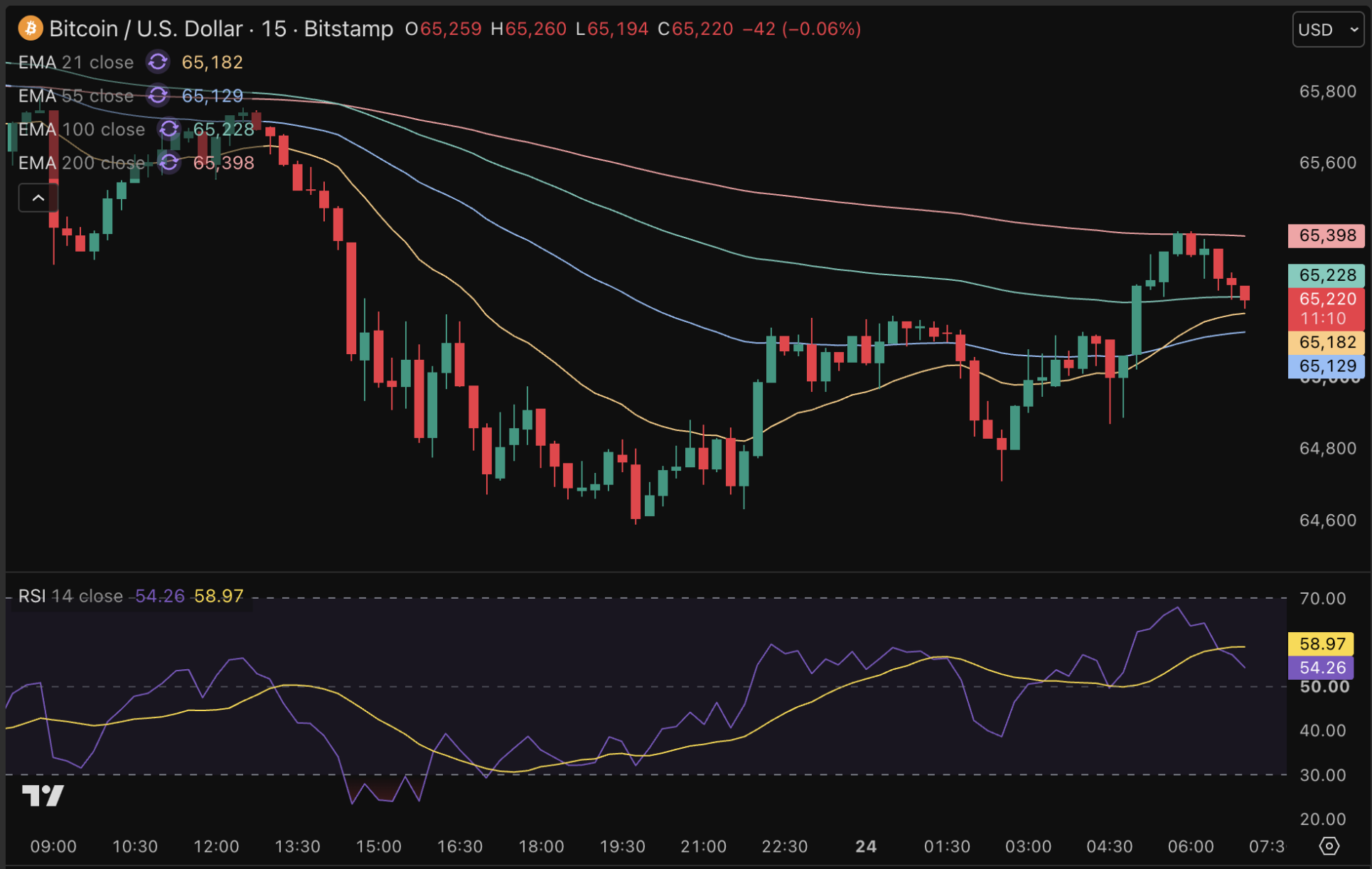
Task: Click the purple 54.26 RSI axis label
Action: coord(1321,668)
